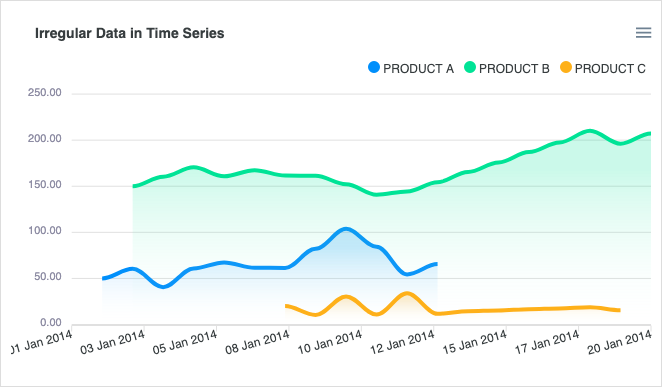Screen dimensions: 662x387
Task: Click the orange PRODUCT C legend marker
Action: [566, 67]
